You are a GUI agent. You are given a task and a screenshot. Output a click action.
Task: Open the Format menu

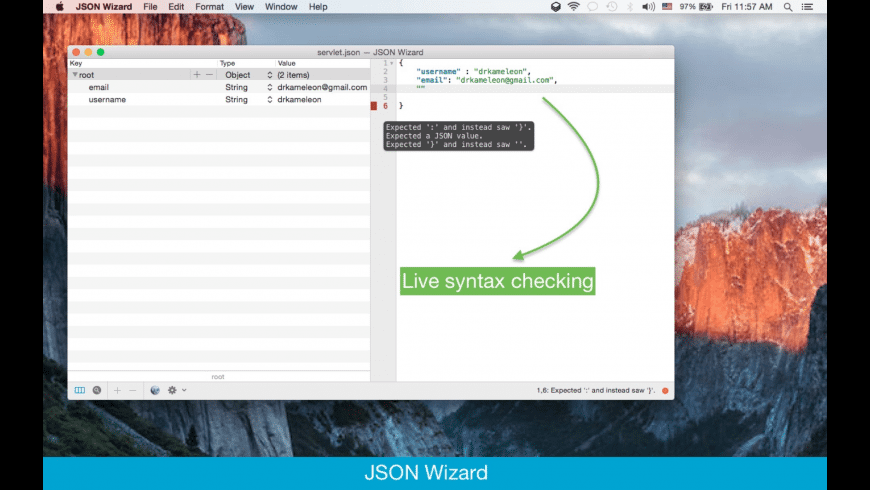point(209,7)
